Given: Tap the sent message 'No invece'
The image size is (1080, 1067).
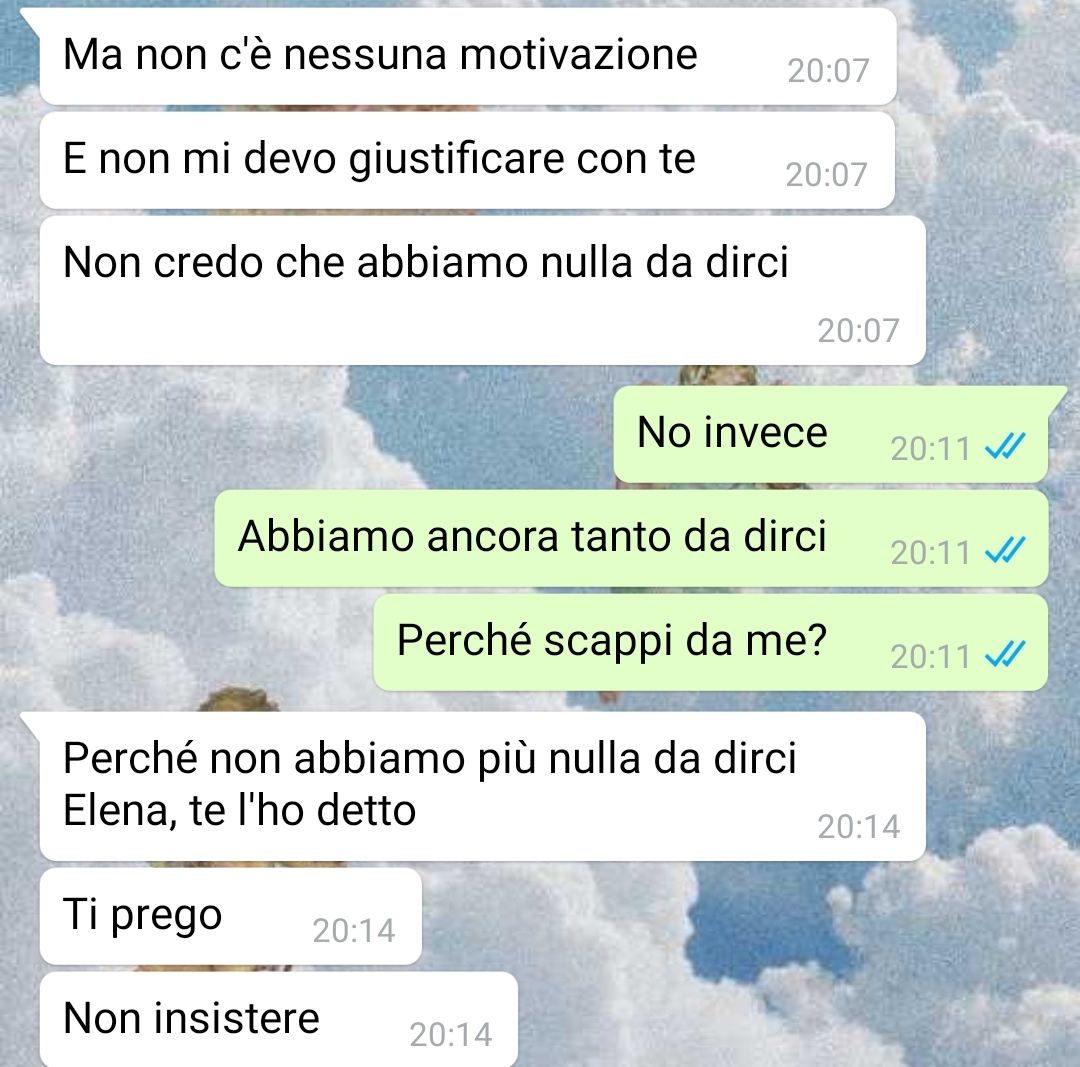Looking at the screenshot, I should pos(831,434).
